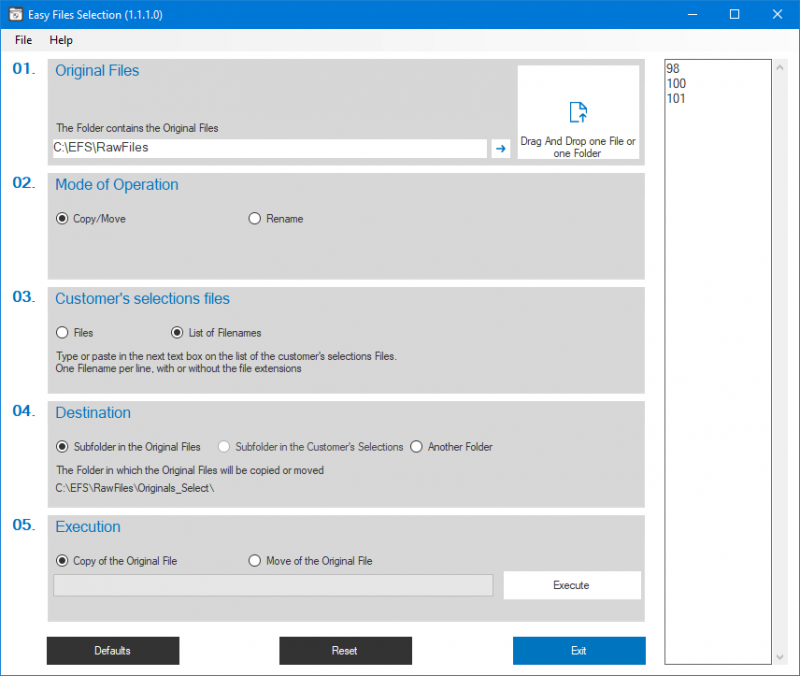Choose the Files selection option
800x676 pixels.
63,333
